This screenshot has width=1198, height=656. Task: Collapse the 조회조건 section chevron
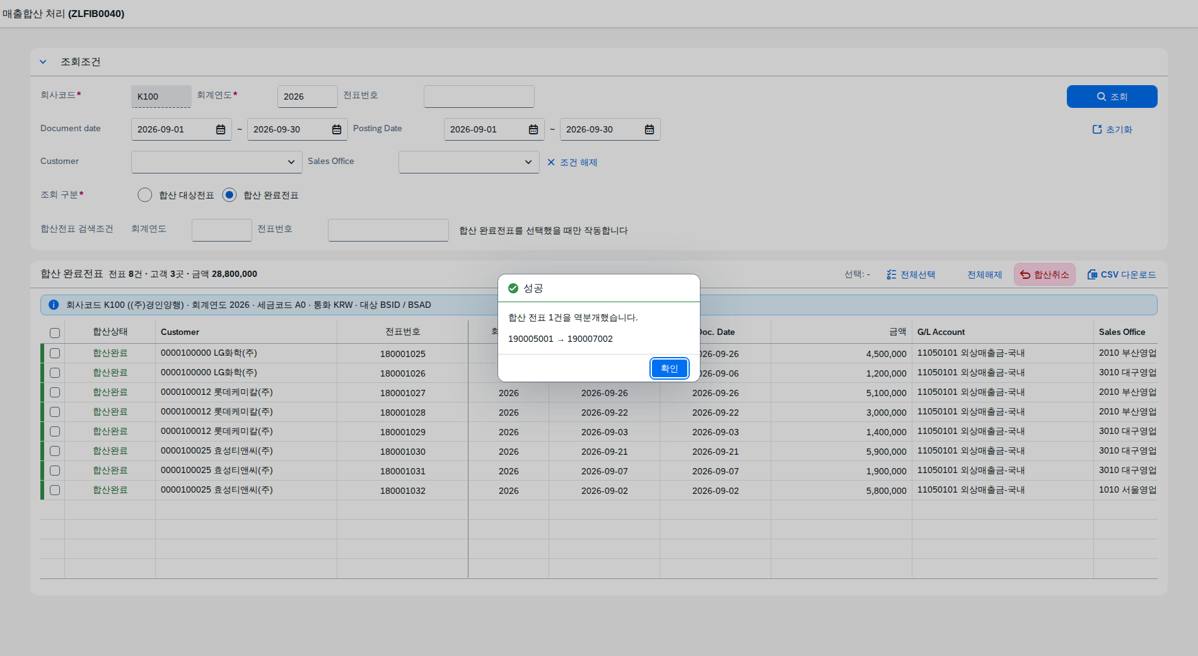(x=43, y=62)
